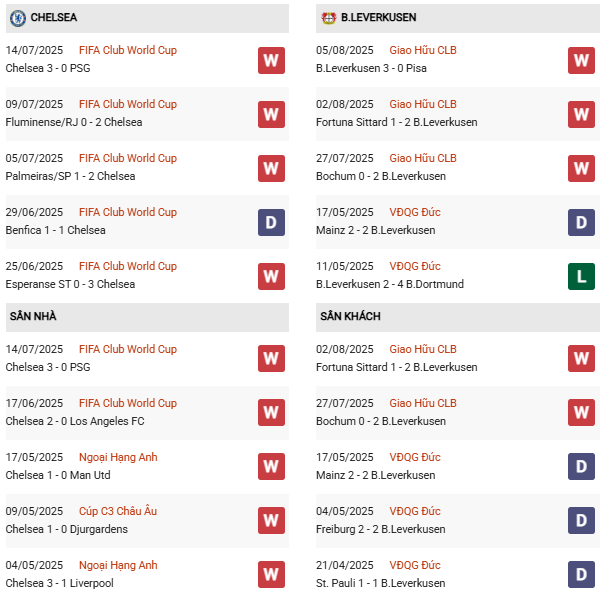Click the W badge for Leverkusen 3-0 Pisa
600x595 pixels.
582,60
